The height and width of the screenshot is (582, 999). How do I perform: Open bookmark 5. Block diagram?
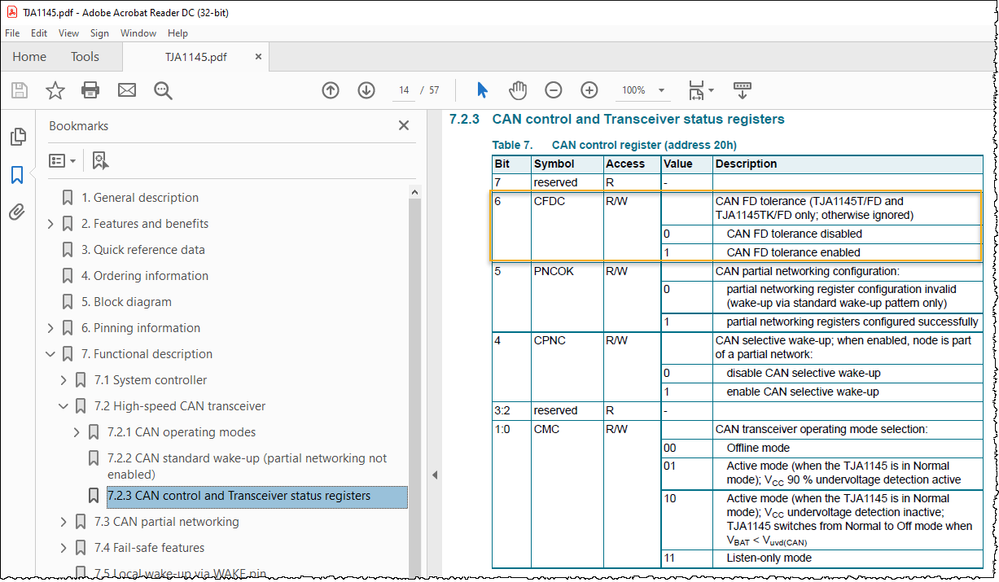pyautogui.click(x=126, y=302)
